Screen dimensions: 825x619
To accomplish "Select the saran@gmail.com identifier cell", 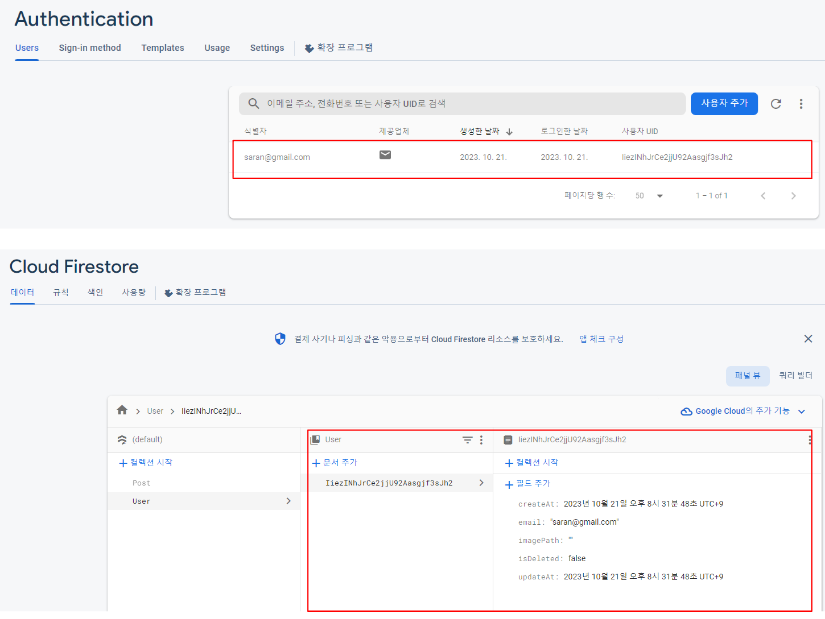I will tap(277, 157).
